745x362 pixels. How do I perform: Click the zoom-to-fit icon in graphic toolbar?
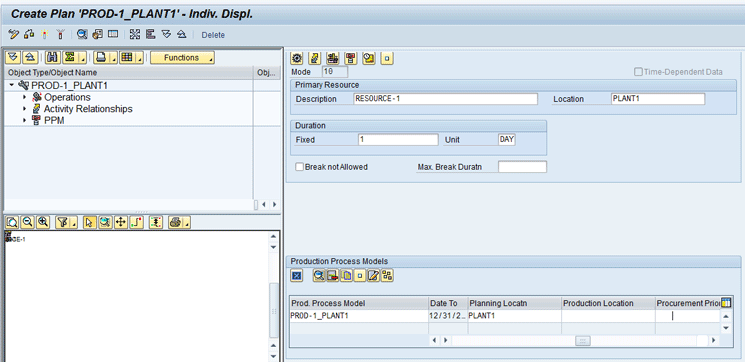[12, 222]
